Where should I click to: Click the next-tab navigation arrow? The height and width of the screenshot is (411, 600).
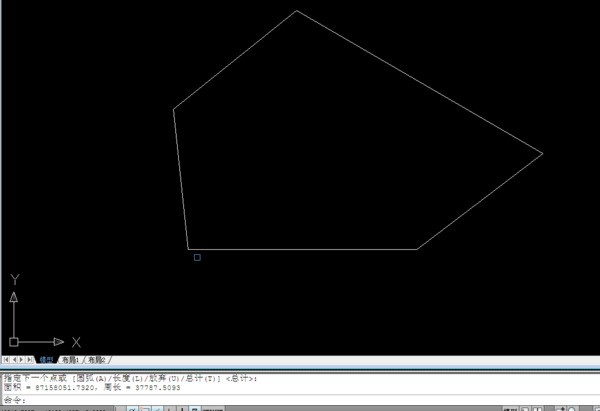tap(22, 359)
